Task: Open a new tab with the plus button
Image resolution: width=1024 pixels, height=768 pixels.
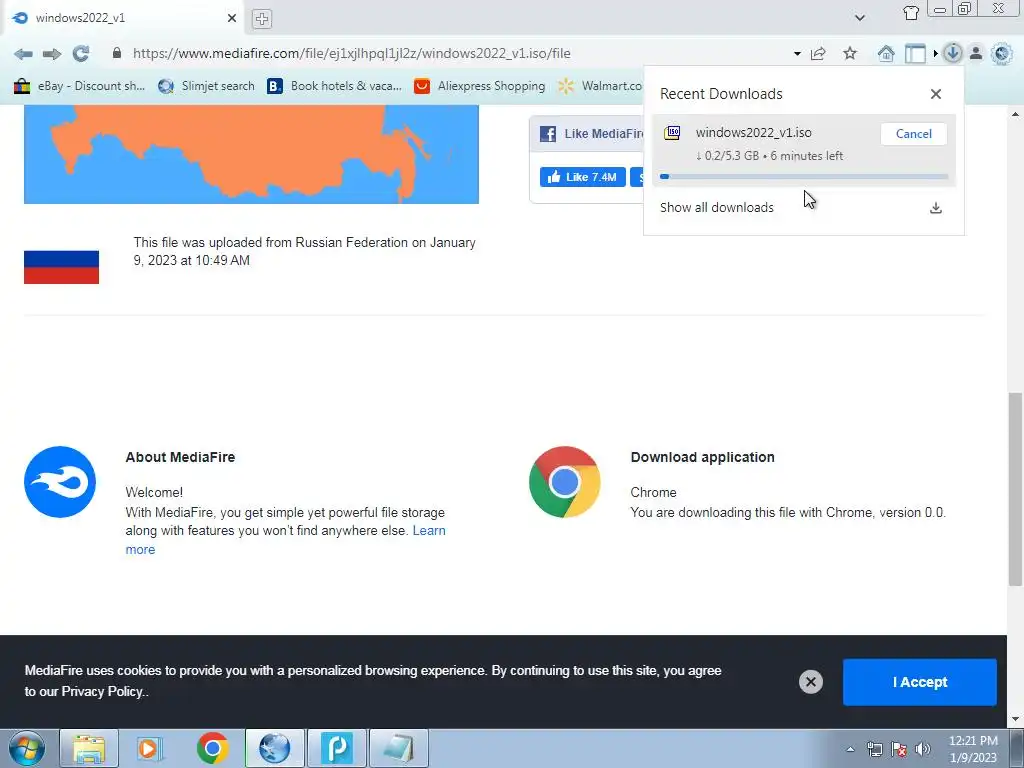Action: pos(261,19)
